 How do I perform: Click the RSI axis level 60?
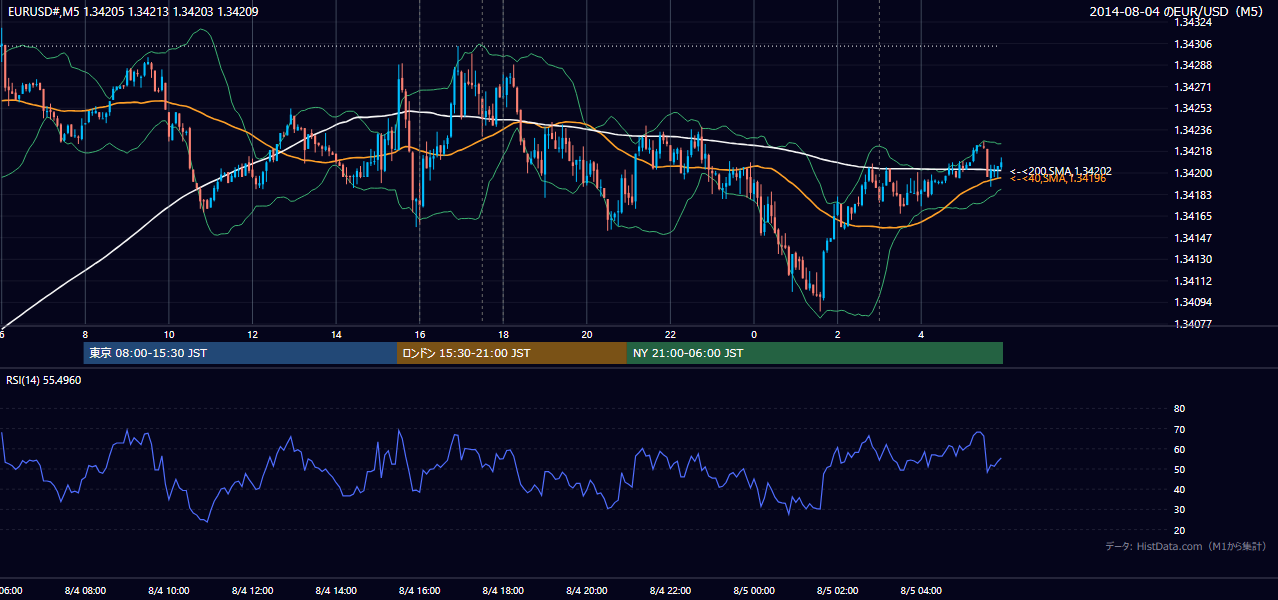(x=1180, y=449)
